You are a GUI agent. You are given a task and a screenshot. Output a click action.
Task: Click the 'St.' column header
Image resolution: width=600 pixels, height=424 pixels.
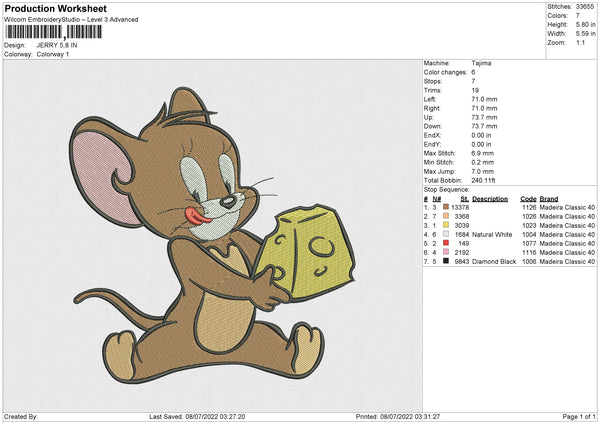pos(465,199)
